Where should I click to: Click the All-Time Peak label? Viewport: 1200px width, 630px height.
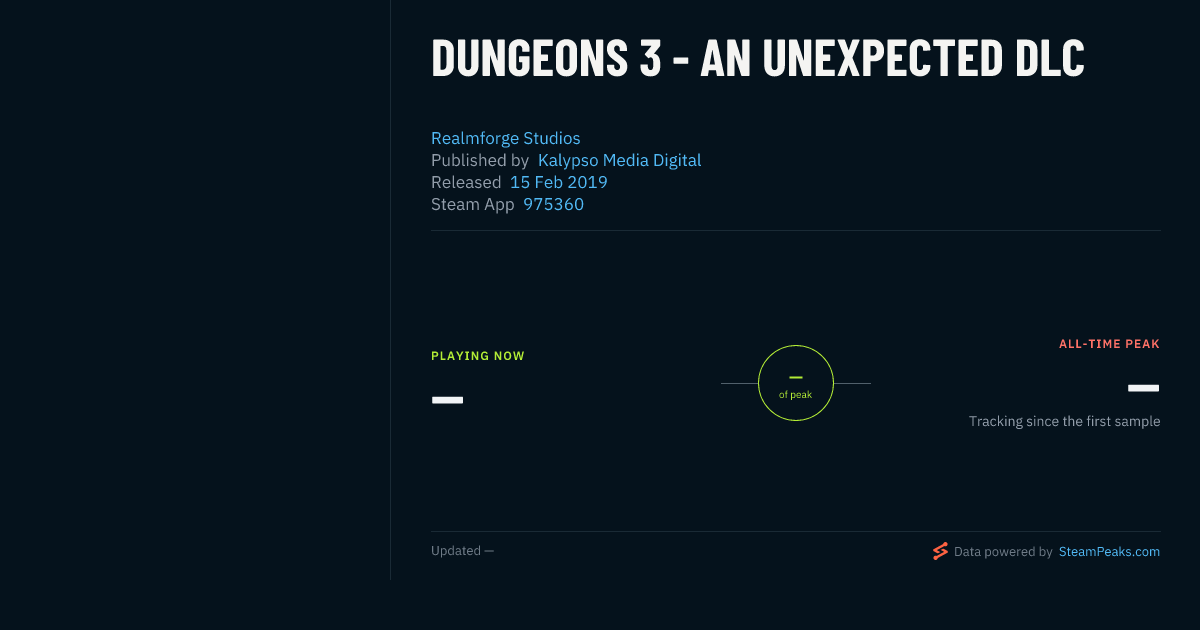(1109, 344)
